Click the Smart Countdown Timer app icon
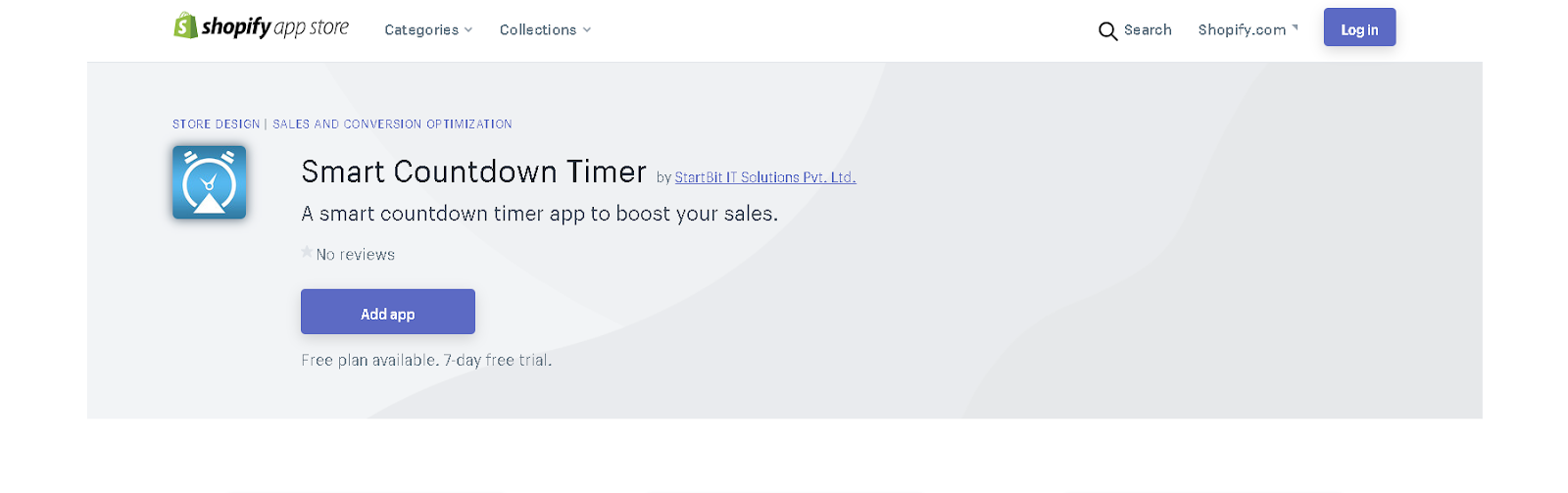The height and width of the screenshot is (493, 1568). tap(210, 182)
